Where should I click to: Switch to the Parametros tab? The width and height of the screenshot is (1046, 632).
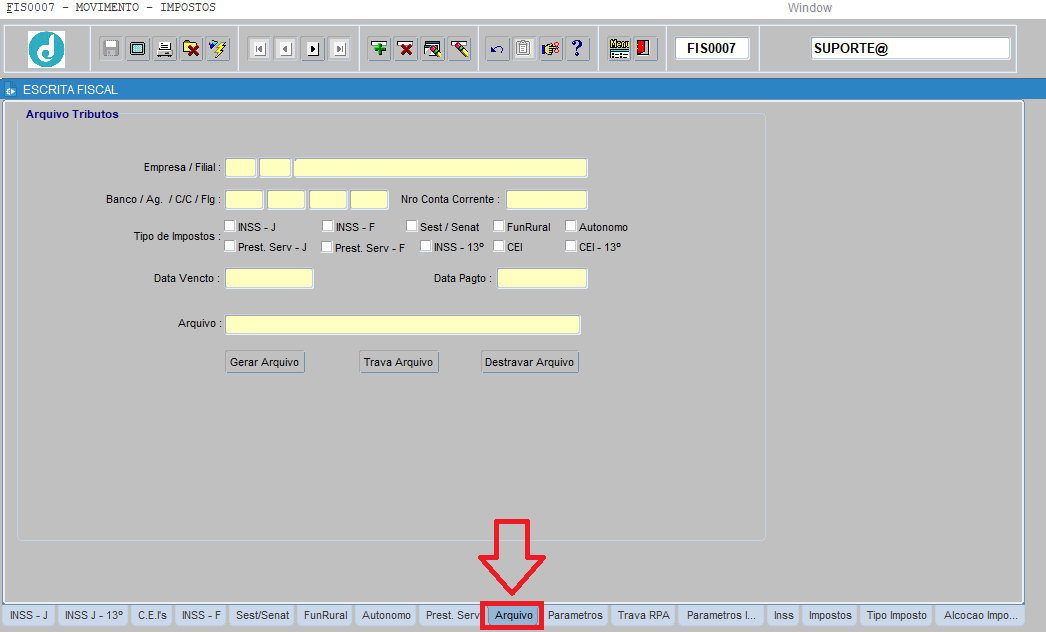click(x=575, y=615)
